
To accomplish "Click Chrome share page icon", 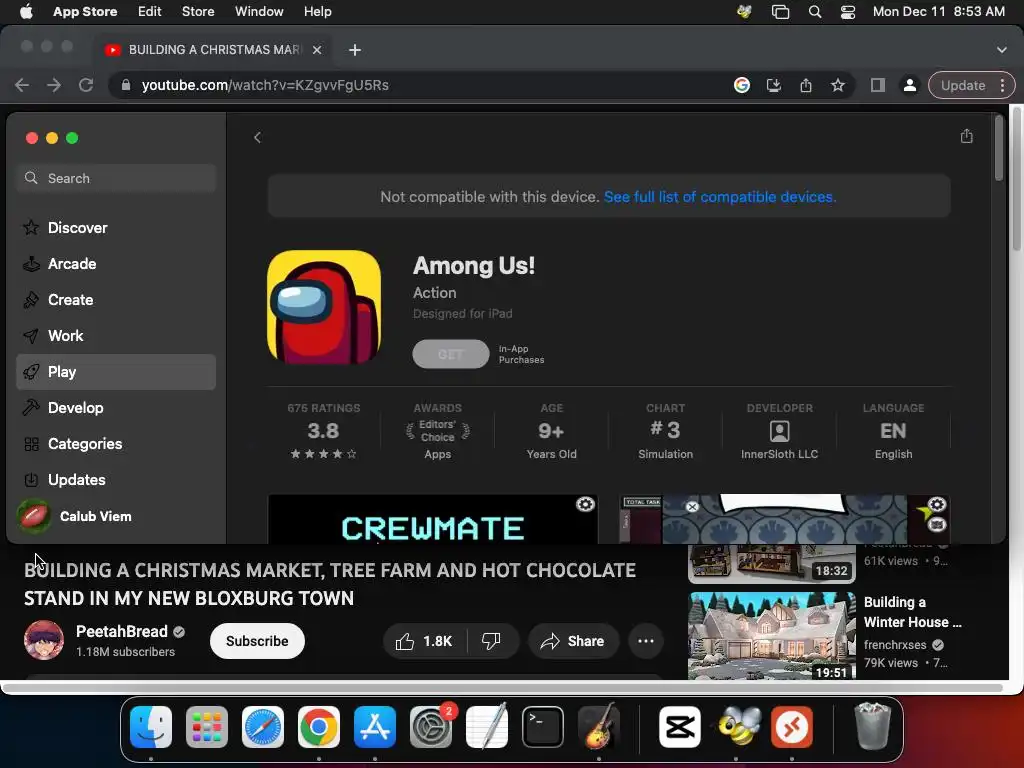I will (806, 86).
